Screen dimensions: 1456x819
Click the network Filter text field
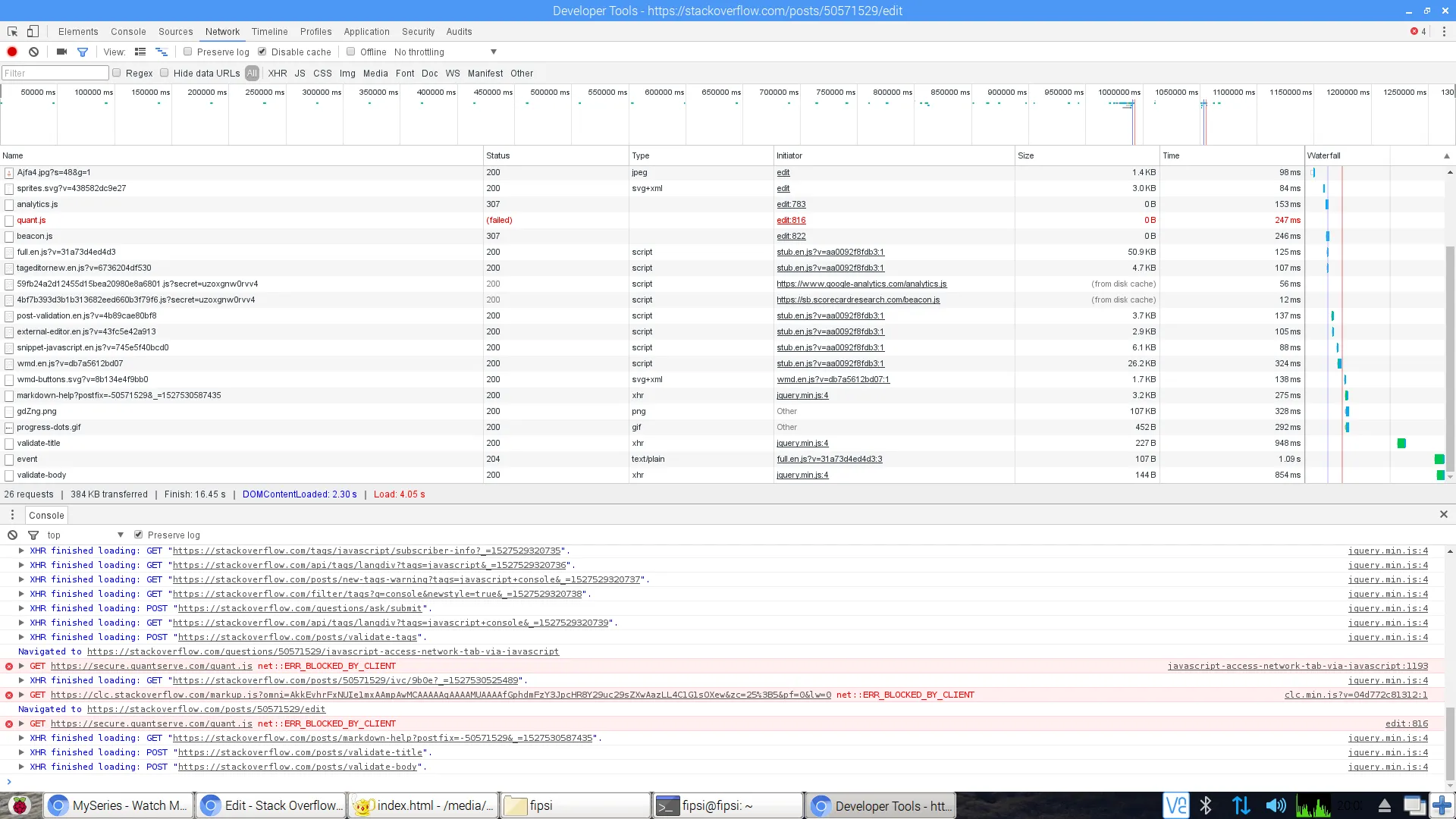55,73
